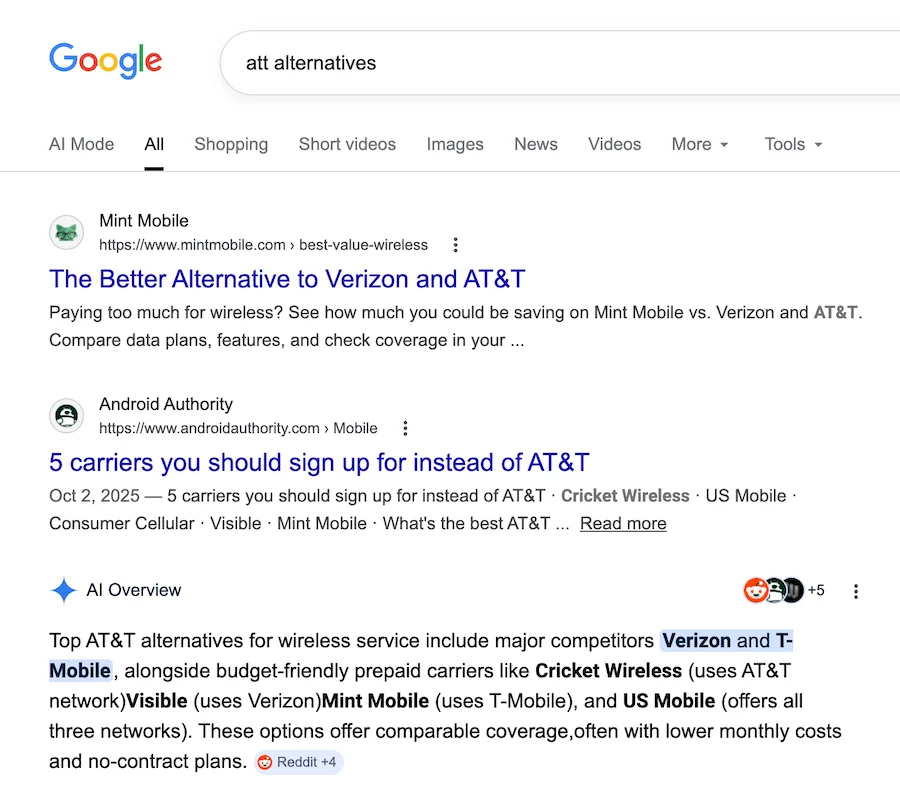Switch to the News tab
Screen dimensions: 900x790
[536, 144]
